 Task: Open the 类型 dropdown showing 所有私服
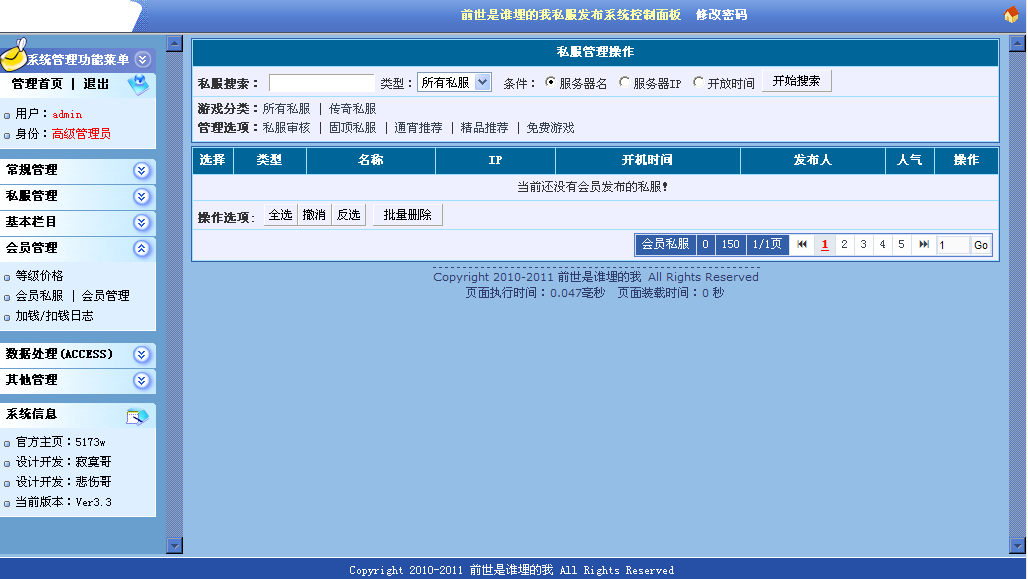(x=454, y=83)
